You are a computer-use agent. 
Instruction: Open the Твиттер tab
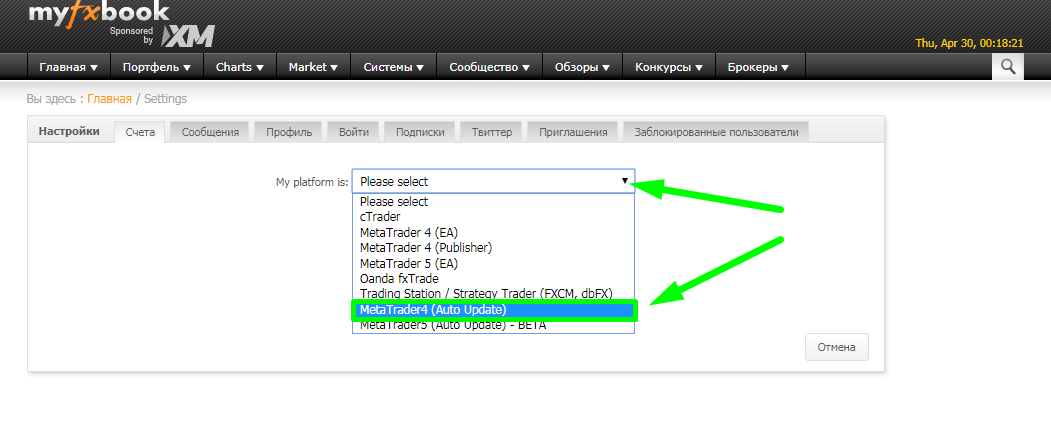491,132
